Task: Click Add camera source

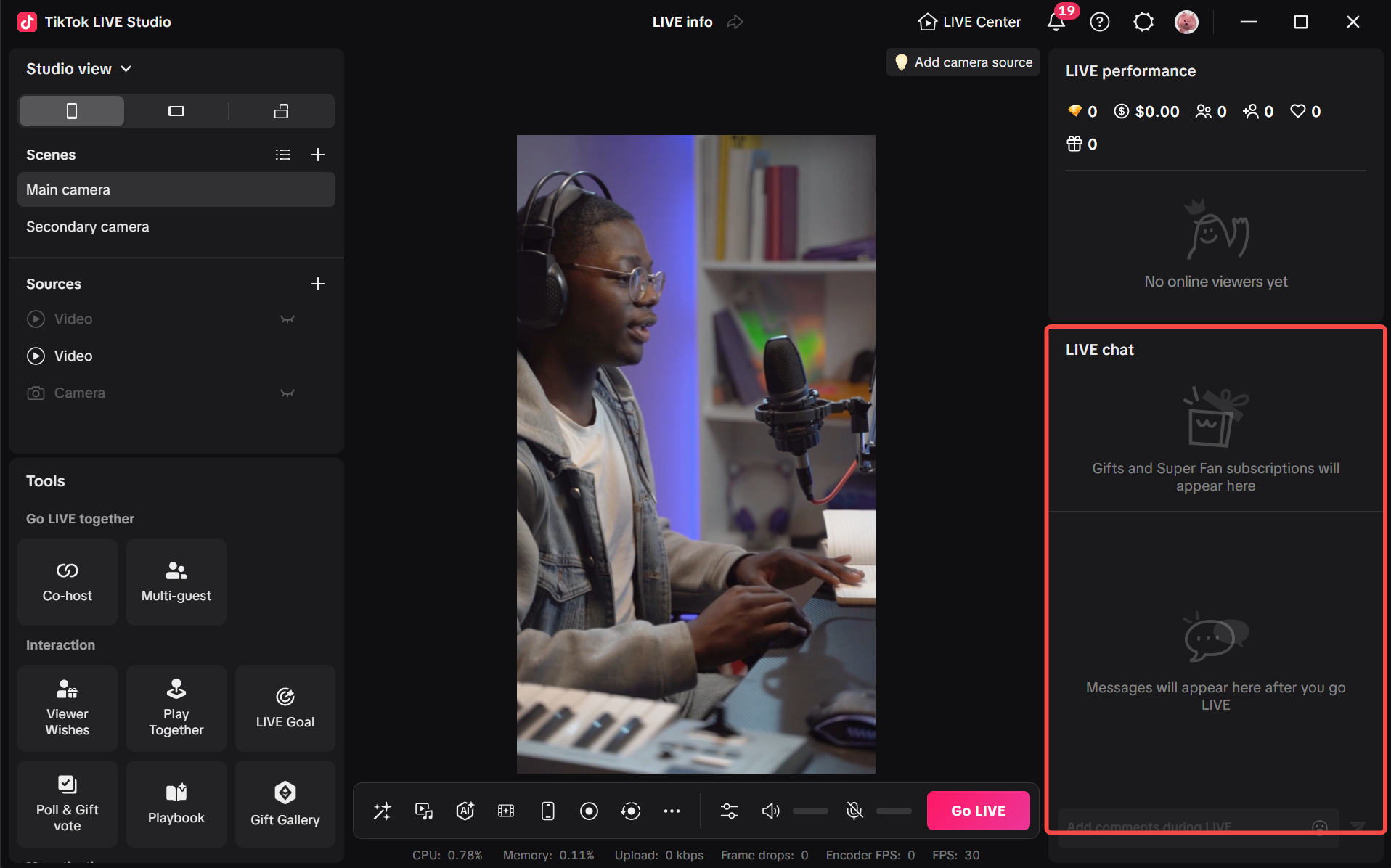Action: (x=962, y=62)
